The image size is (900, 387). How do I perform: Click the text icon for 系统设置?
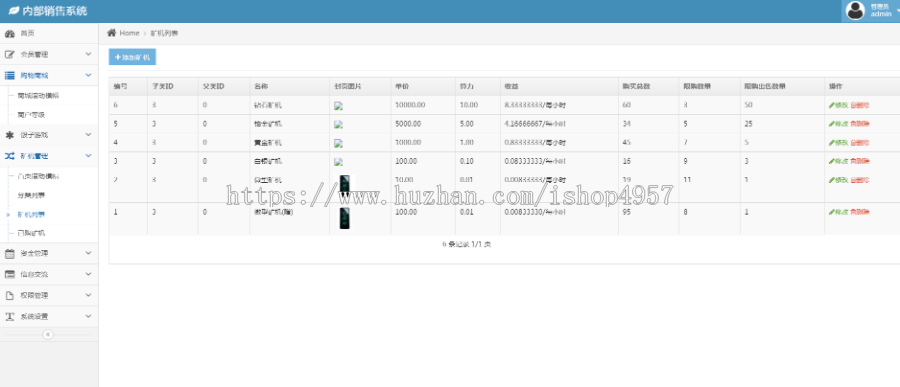[10, 316]
